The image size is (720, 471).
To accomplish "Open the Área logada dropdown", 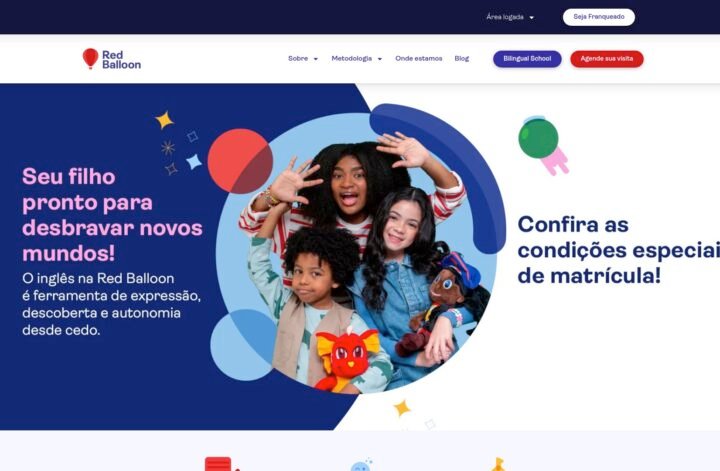I will pos(510,17).
